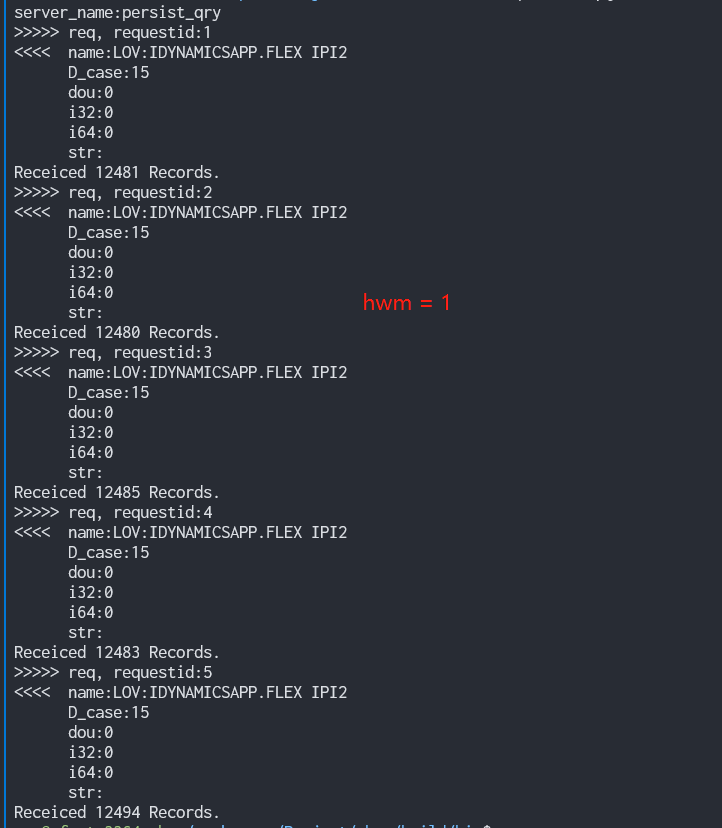Click the i32:0 line under requestid:4
This screenshot has height=828, width=722.
pos(90,592)
